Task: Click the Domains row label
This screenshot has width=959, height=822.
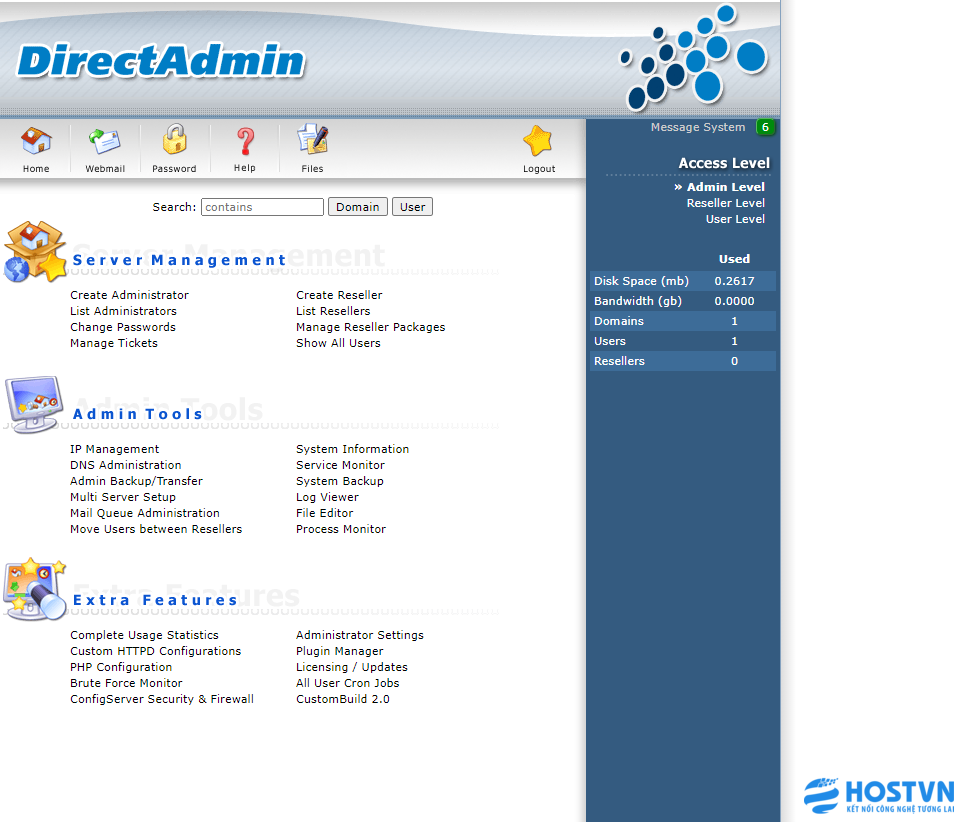Action: [619, 321]
